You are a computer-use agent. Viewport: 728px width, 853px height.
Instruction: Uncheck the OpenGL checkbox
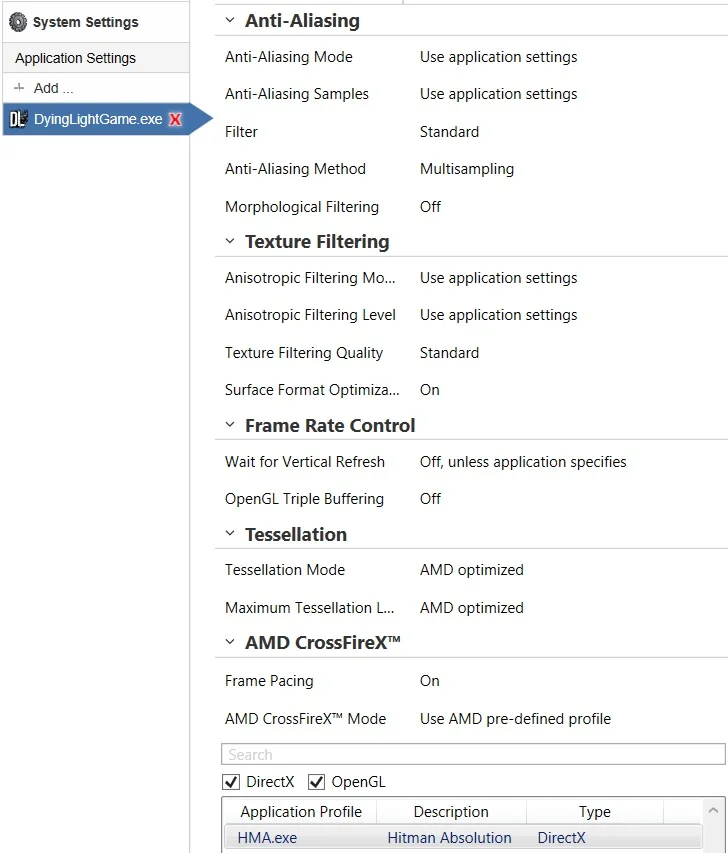point(317,782)
